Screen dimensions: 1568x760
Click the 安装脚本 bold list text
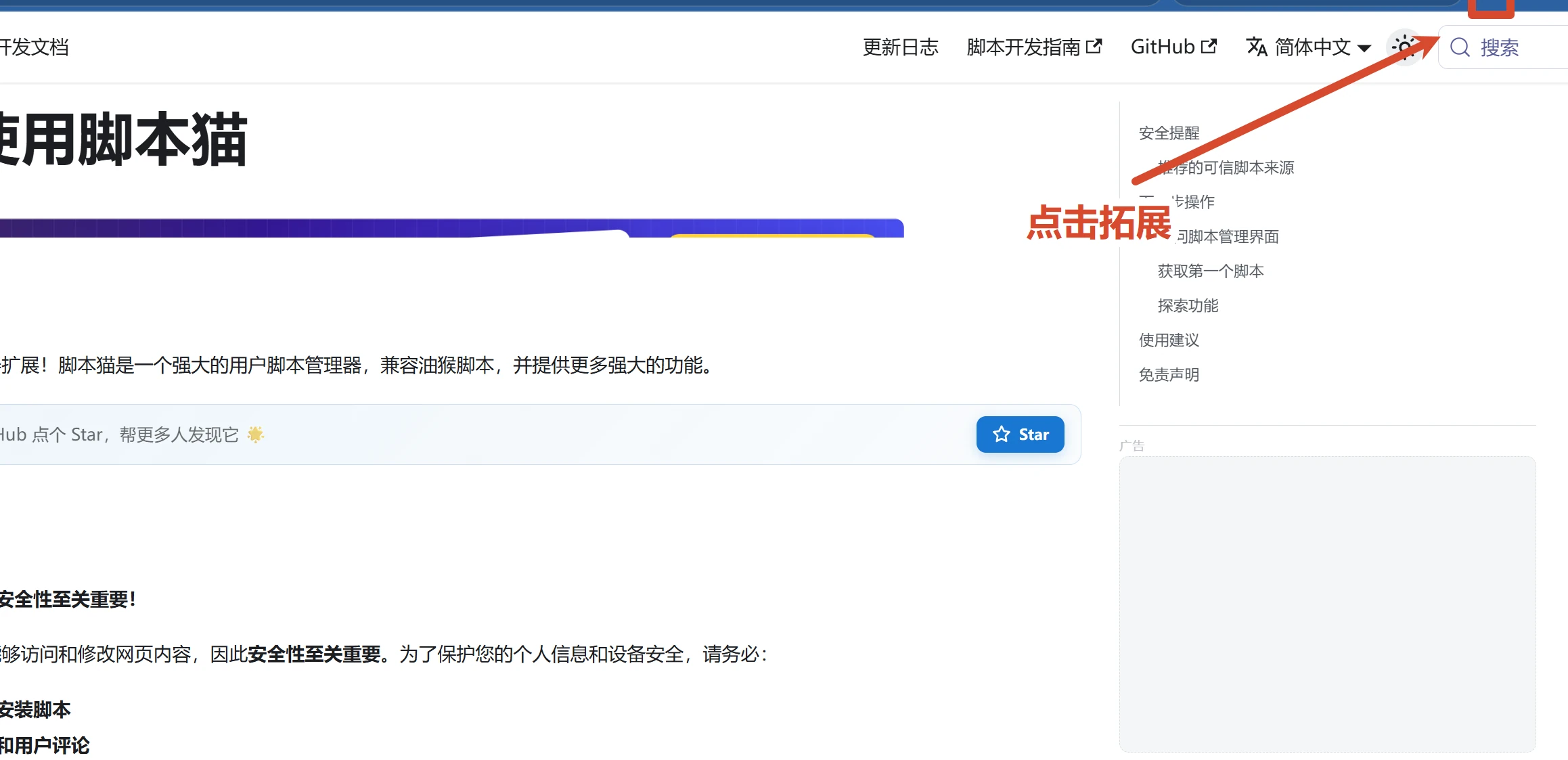(x=35, y=710)
